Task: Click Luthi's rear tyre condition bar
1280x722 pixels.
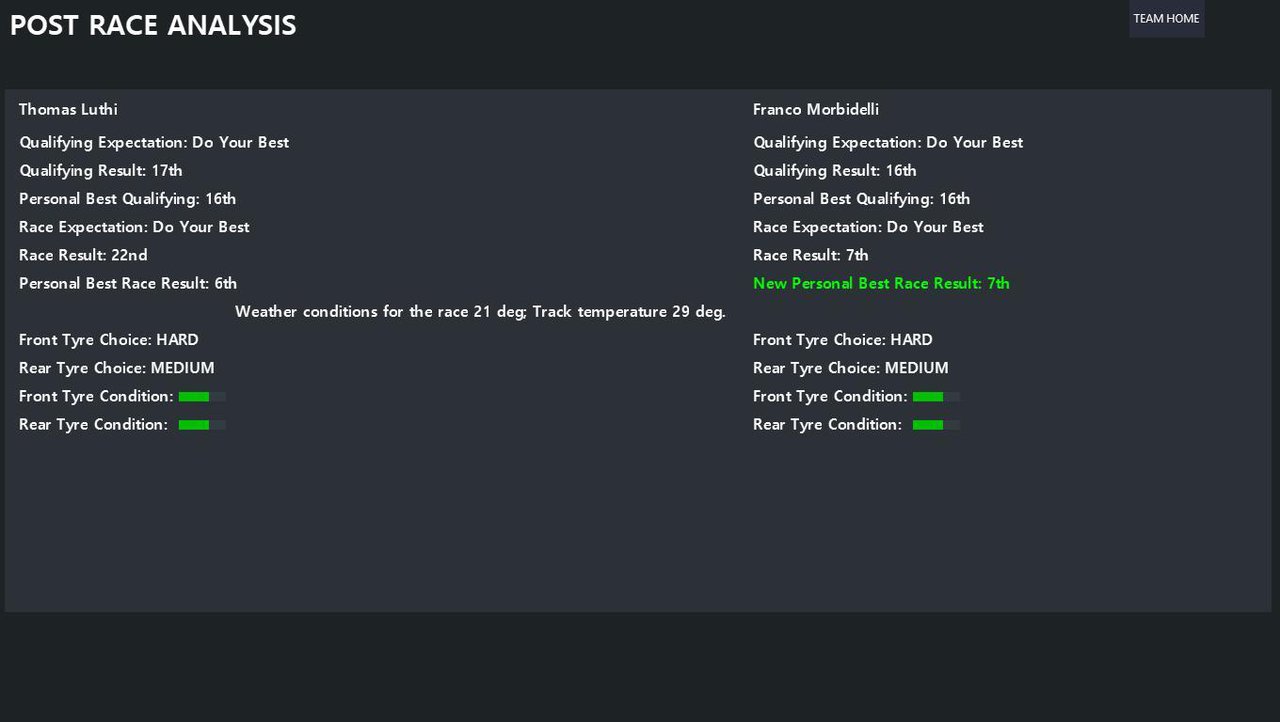Action: (202, 425)
